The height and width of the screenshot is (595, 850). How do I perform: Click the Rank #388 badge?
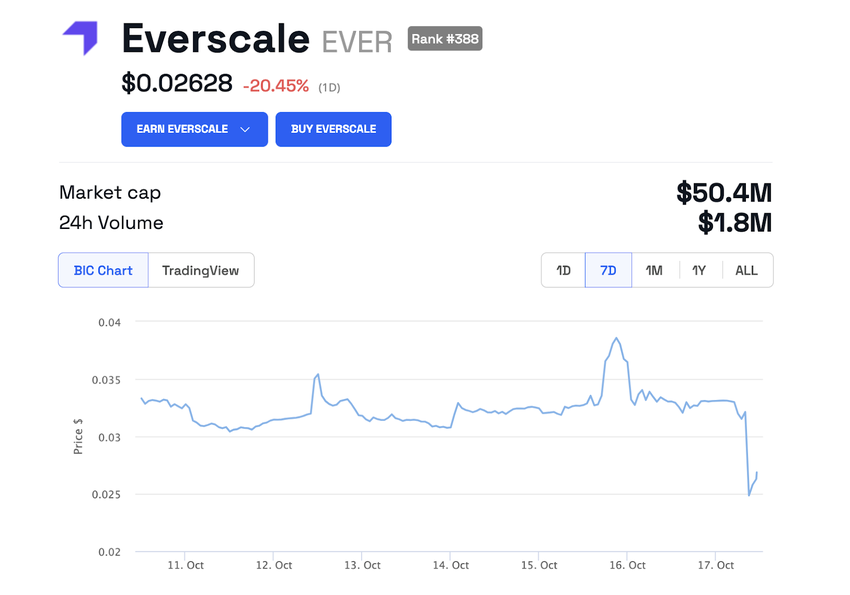tap(445, 39)
